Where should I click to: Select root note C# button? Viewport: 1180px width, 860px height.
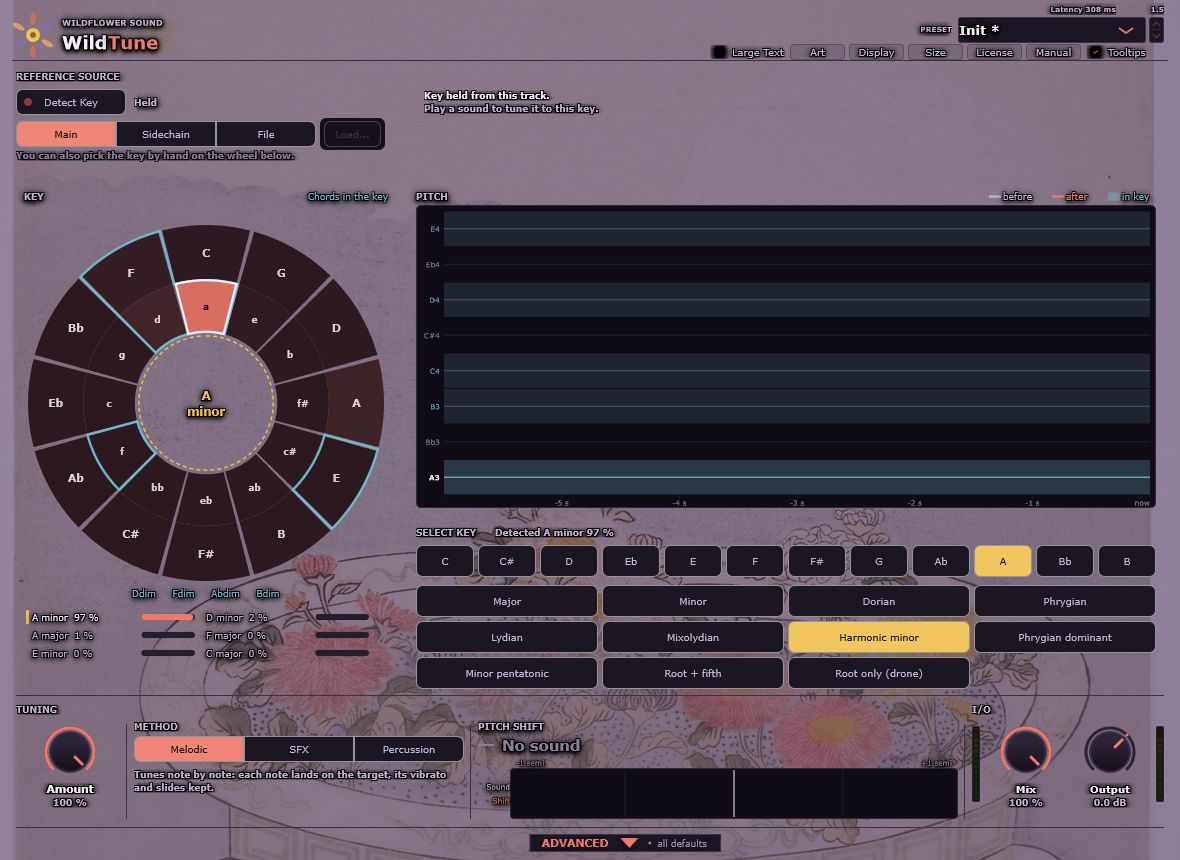tap(506, 561)
